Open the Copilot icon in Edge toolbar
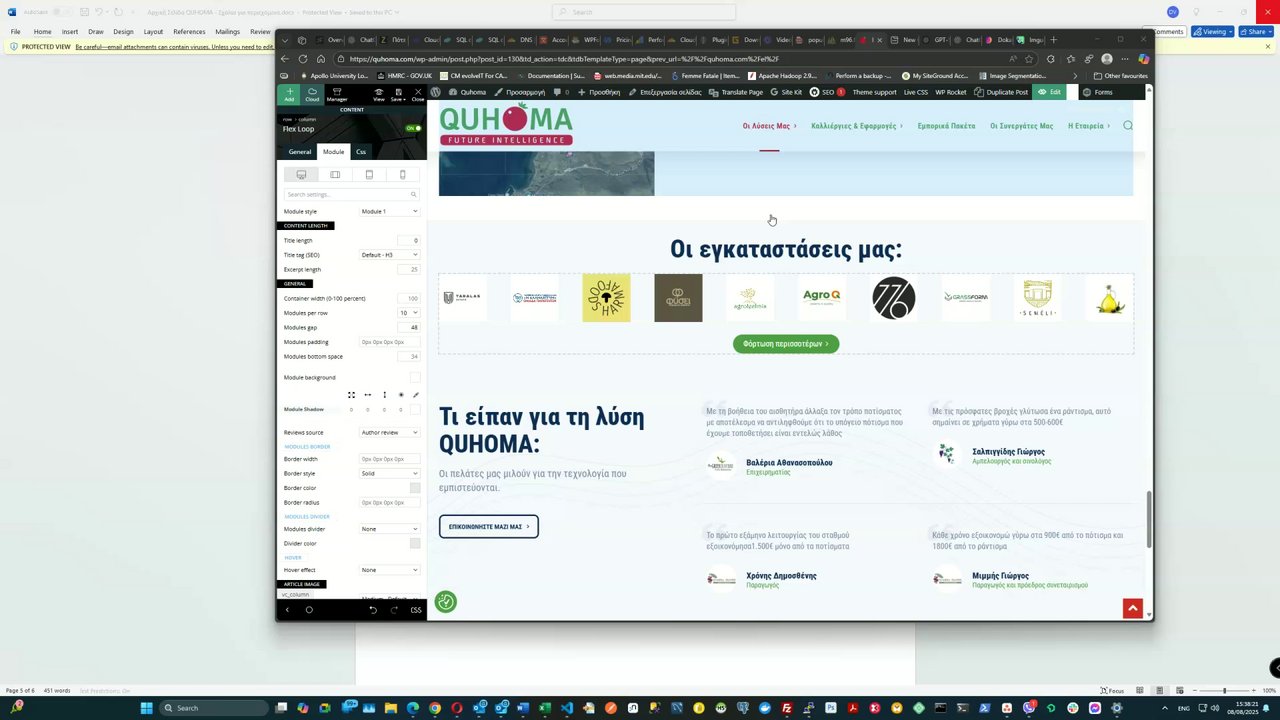Image resolution: width=1280 pixels, height=720 pixels. coord(1144,59)
